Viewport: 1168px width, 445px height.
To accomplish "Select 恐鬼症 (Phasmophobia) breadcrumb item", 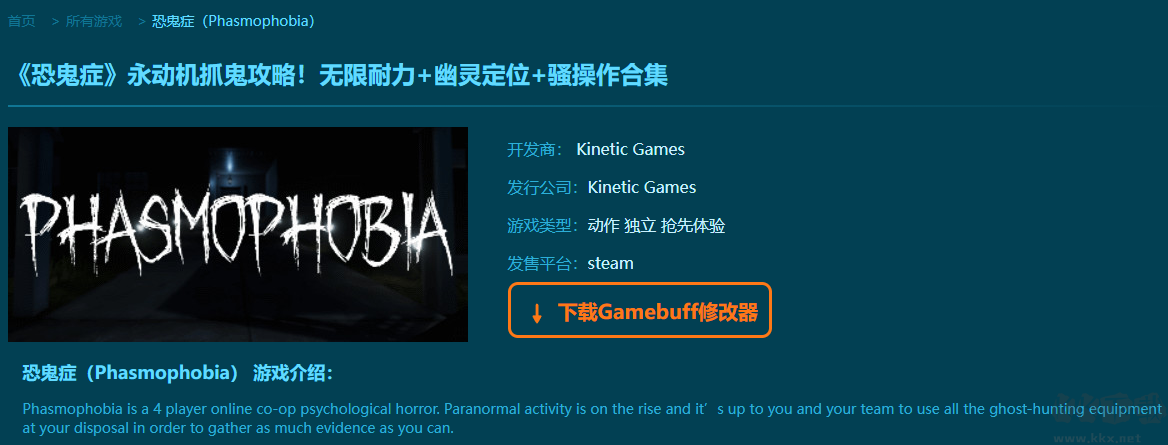I will pyautogui.click(x=233, y=21).
